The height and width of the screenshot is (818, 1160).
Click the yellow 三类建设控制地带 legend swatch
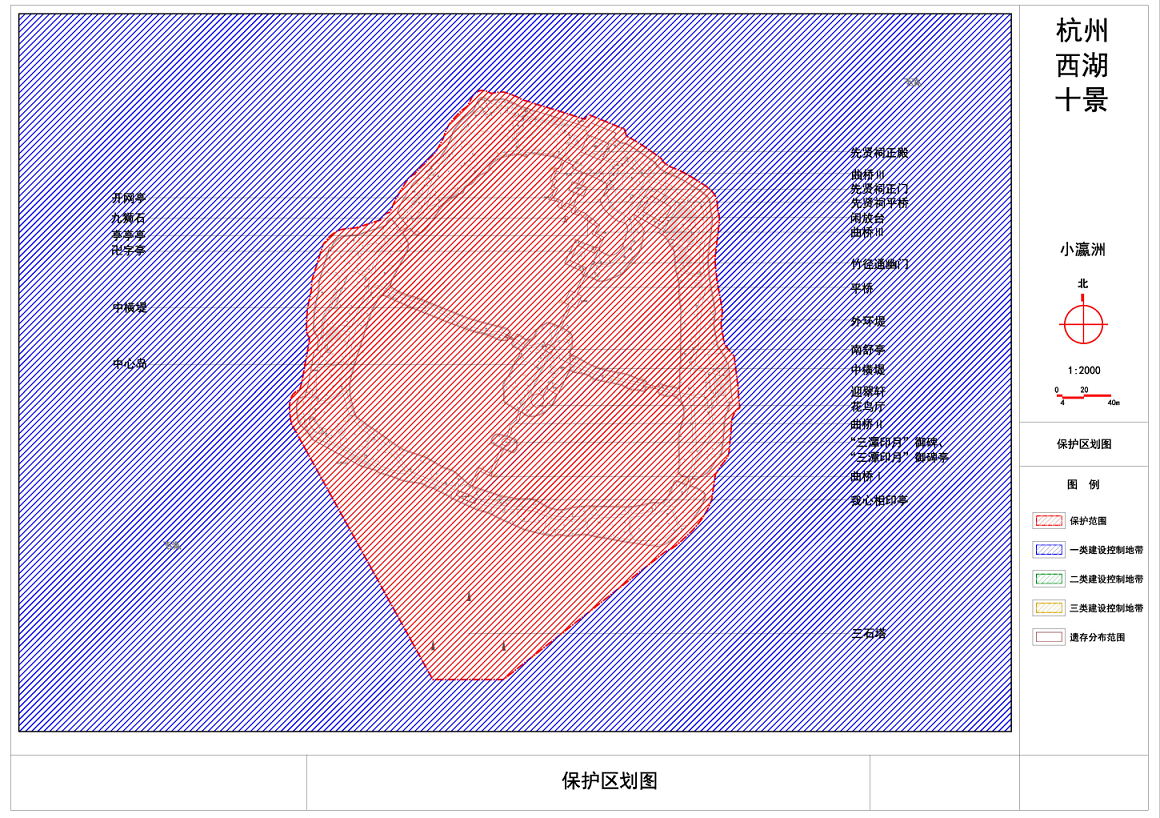coord(1048,608)
